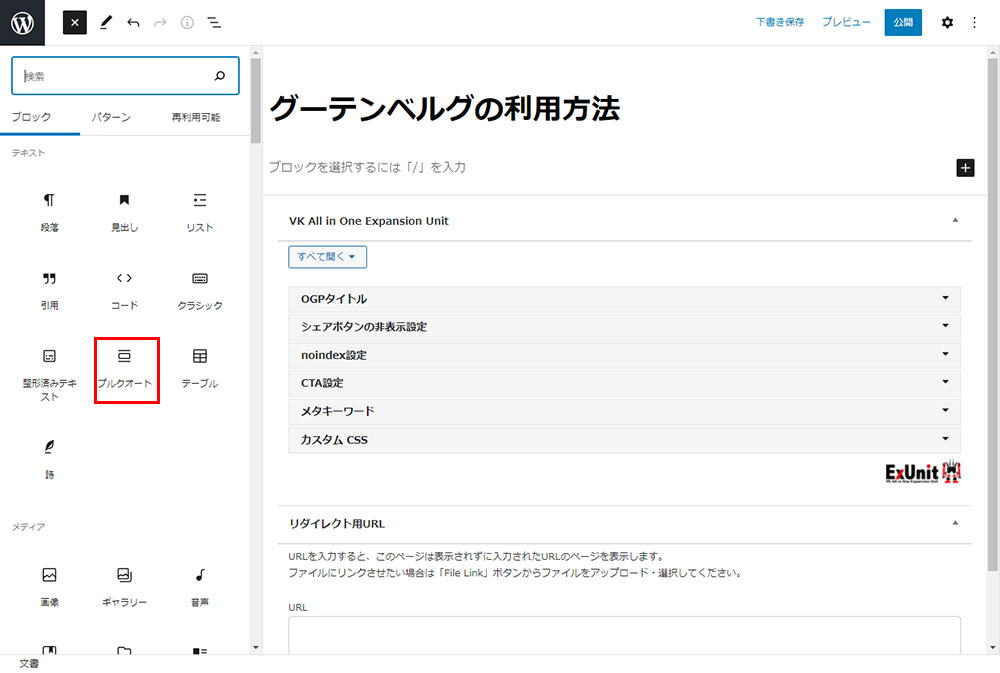Open the すべて開く dropdown button

coord(327,256)
